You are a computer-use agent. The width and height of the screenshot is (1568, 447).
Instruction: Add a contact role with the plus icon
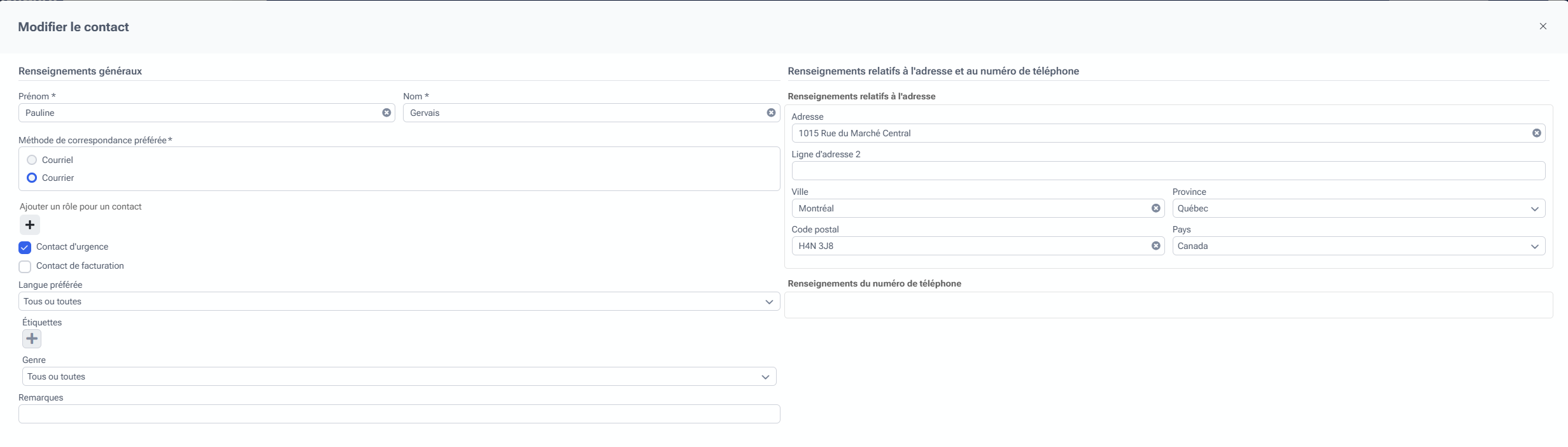click(30, 225)
